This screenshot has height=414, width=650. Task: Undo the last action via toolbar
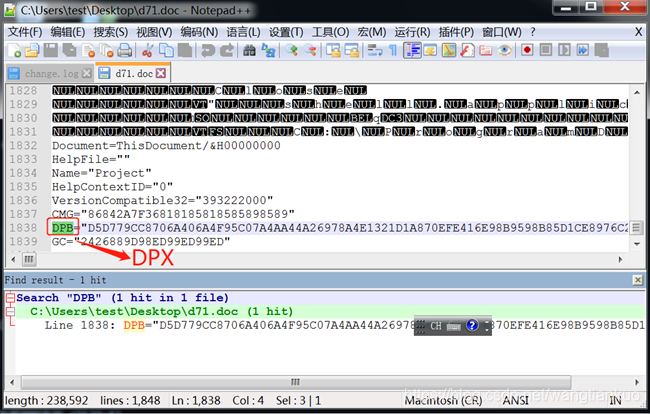click(208, 51)
